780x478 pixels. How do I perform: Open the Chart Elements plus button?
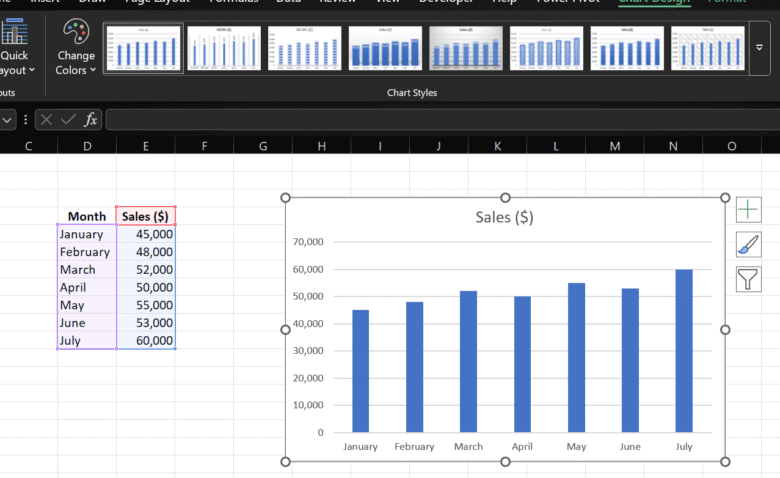[x=748, y=210]
